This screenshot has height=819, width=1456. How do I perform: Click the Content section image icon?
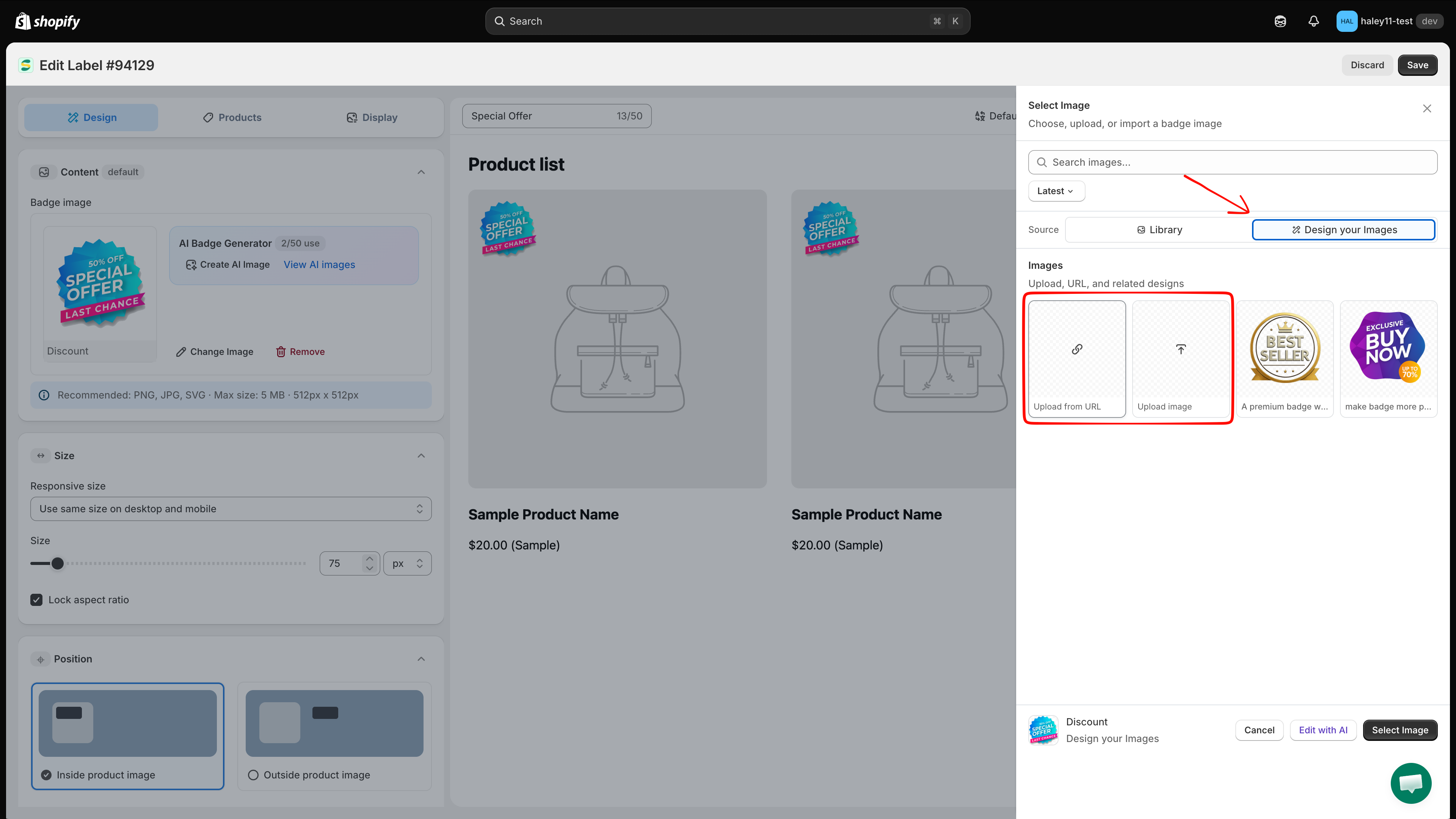pos(44,172)
